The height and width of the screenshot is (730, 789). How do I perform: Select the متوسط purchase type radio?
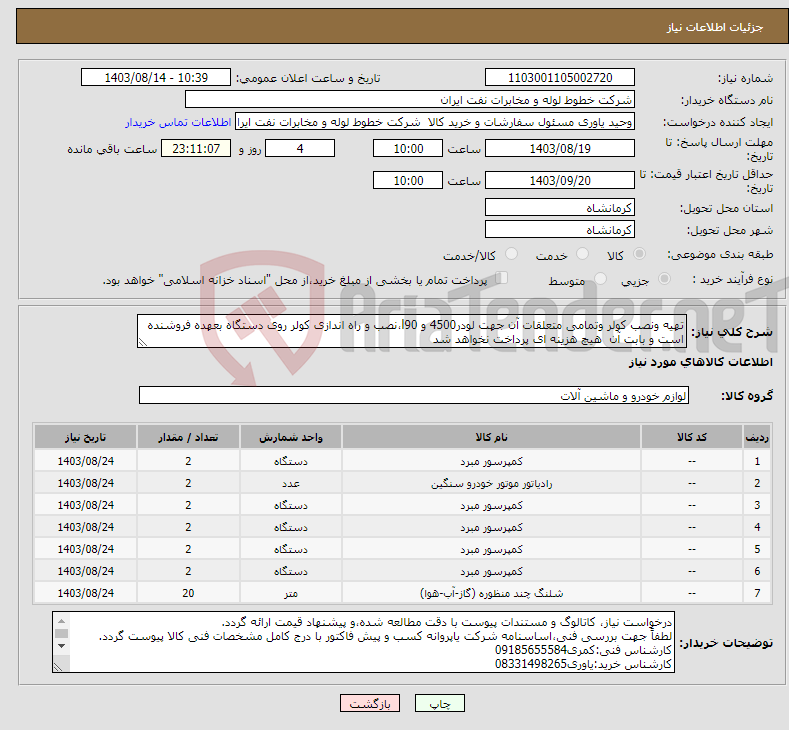click(x=600, y=279)
